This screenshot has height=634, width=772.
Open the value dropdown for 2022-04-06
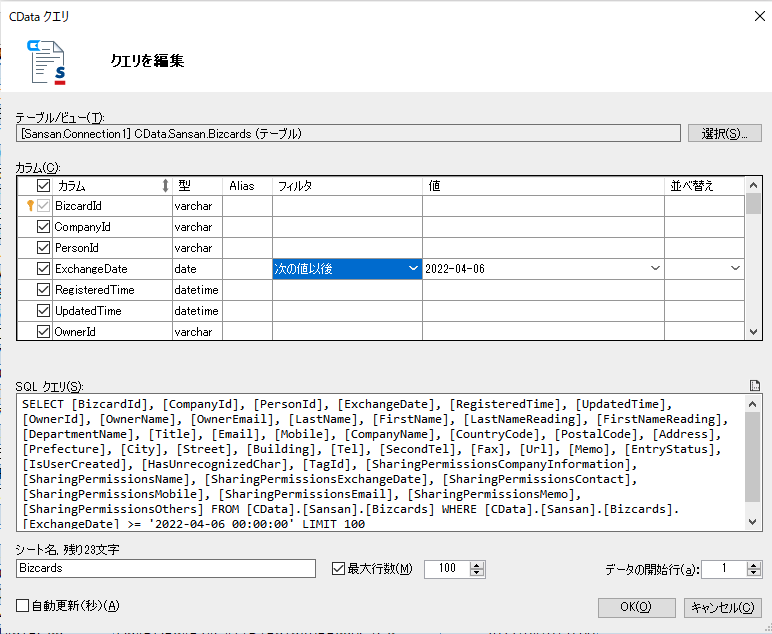click(x=655, y=268)
